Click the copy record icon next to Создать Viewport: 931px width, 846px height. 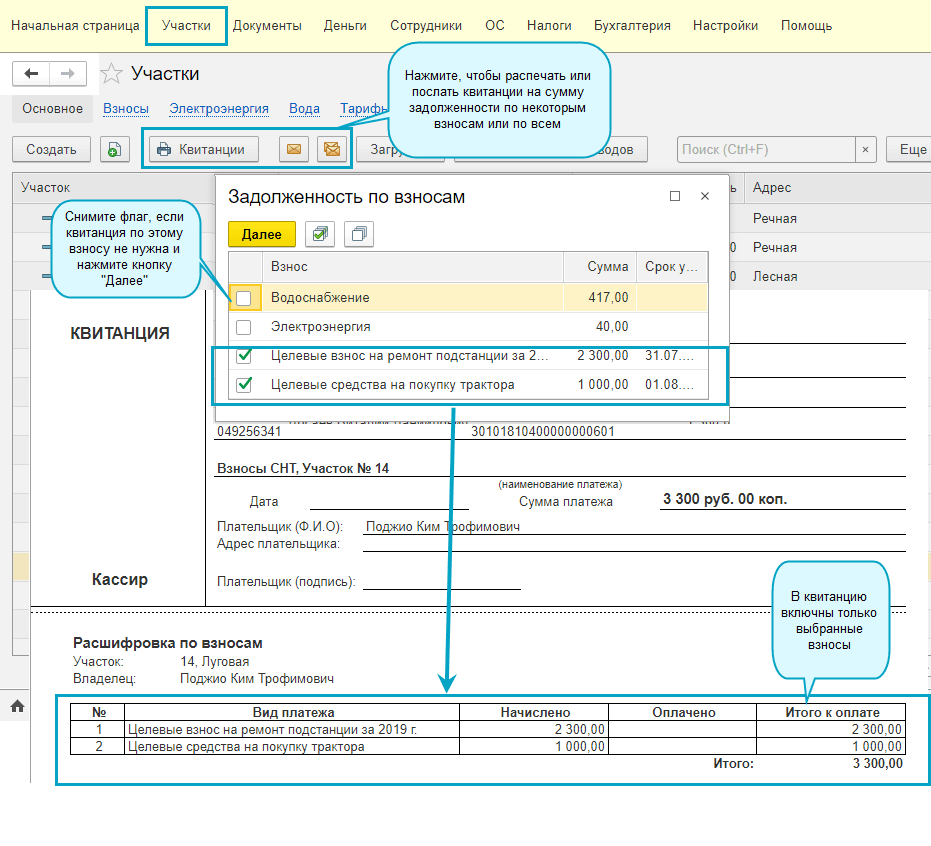(x=114, y=149)
